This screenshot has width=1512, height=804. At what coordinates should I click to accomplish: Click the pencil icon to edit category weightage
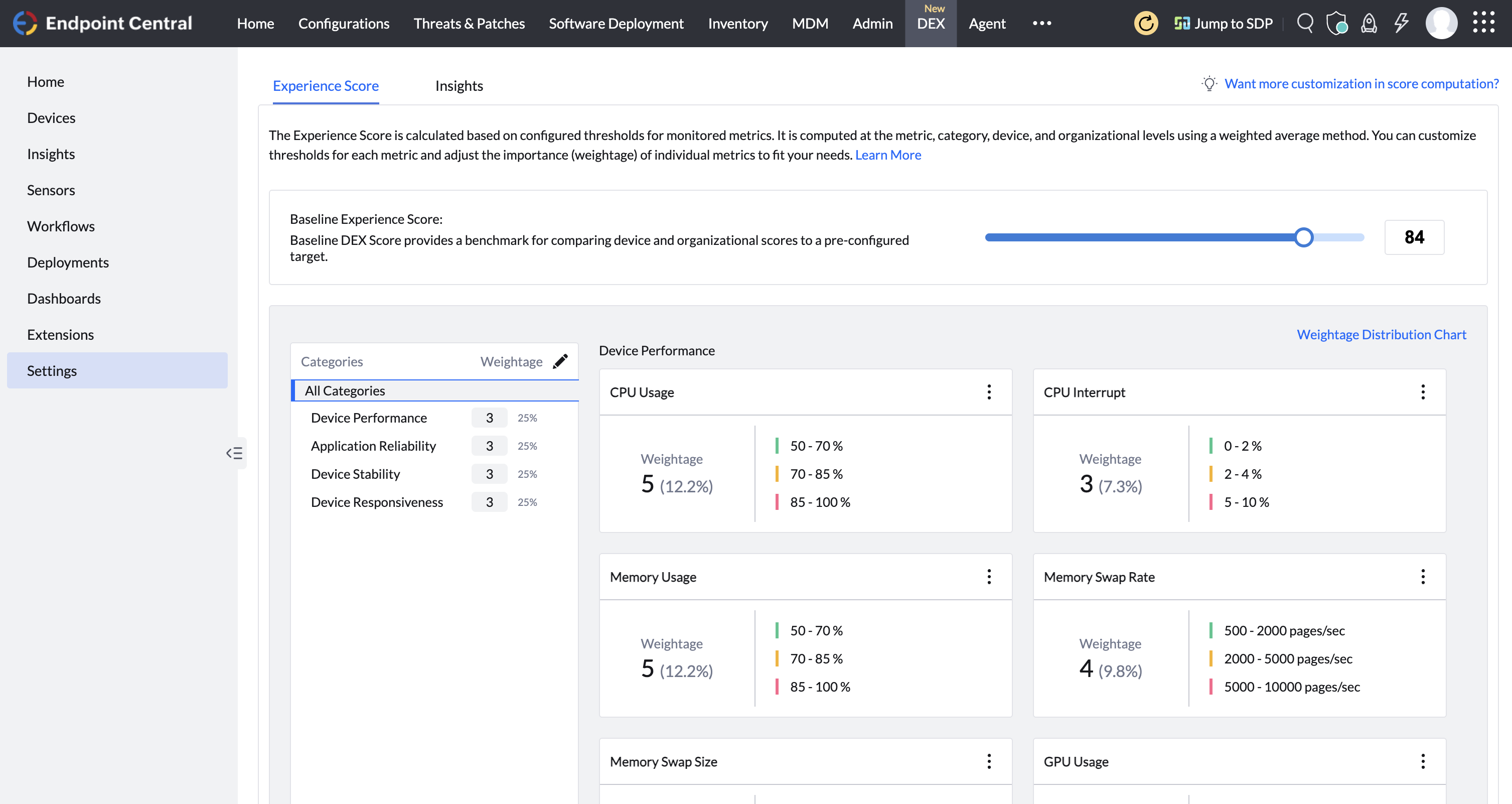[560, 361]
